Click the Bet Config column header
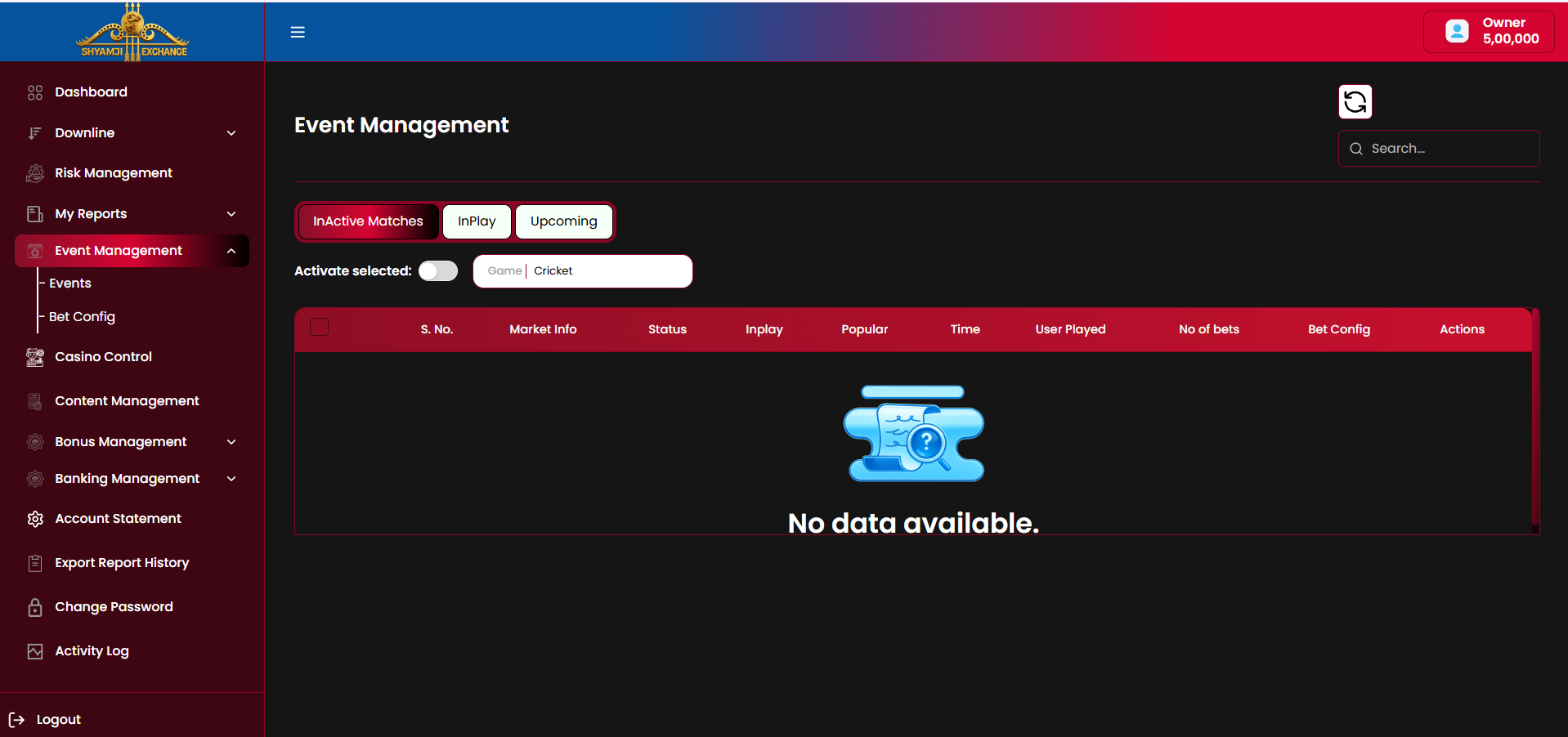Viewport: 1568px width, 737px height. pos(1338,329)
